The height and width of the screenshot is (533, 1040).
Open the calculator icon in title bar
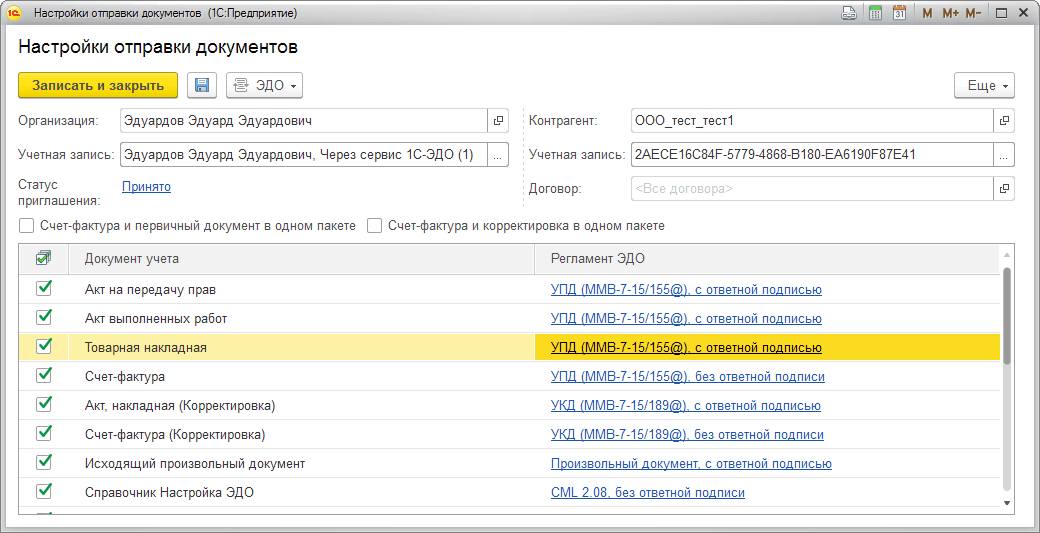(x=875, y=13)
